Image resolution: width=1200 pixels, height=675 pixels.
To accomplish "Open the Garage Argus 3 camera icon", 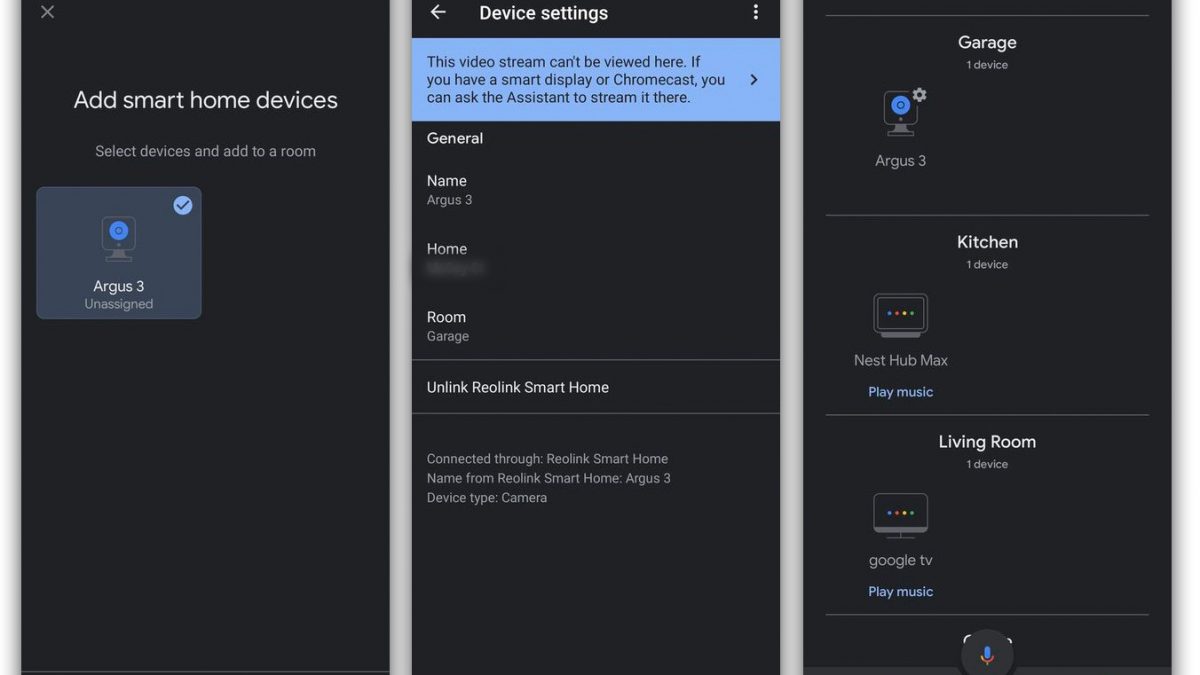I will tap(900, 114).
